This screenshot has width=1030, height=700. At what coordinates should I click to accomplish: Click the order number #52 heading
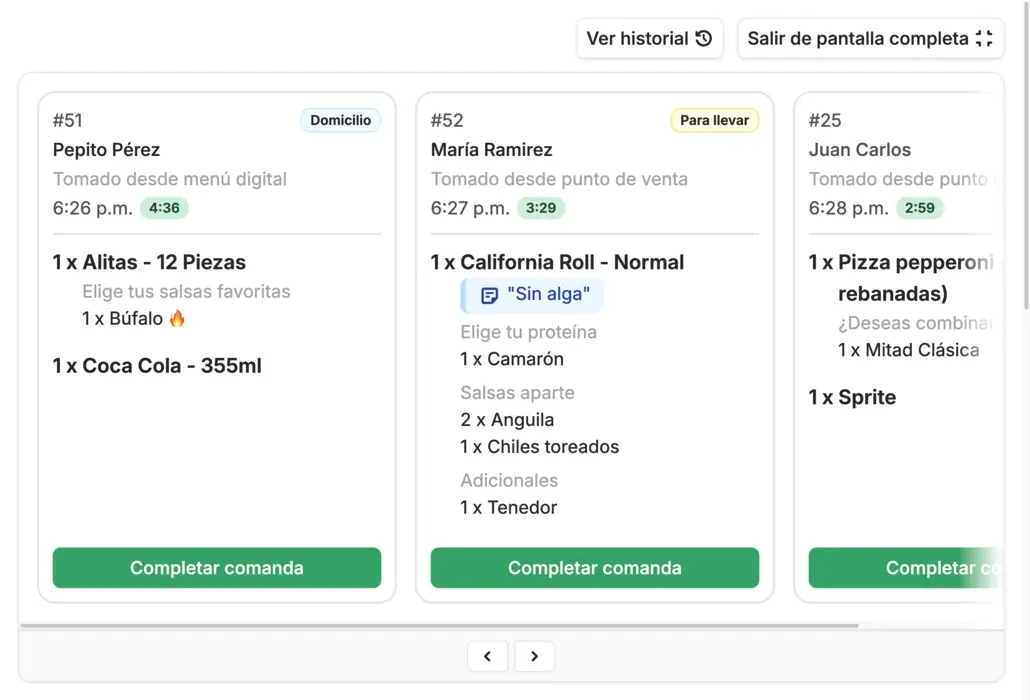tap(446, 120)
